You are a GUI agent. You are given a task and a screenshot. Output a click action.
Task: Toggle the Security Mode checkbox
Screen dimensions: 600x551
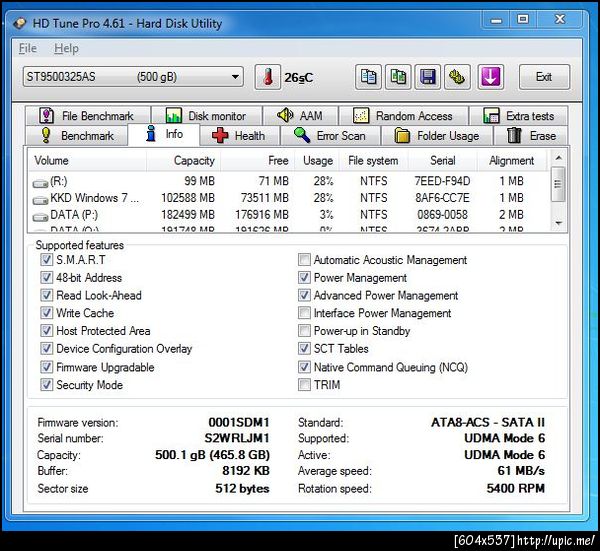(46, 385)
